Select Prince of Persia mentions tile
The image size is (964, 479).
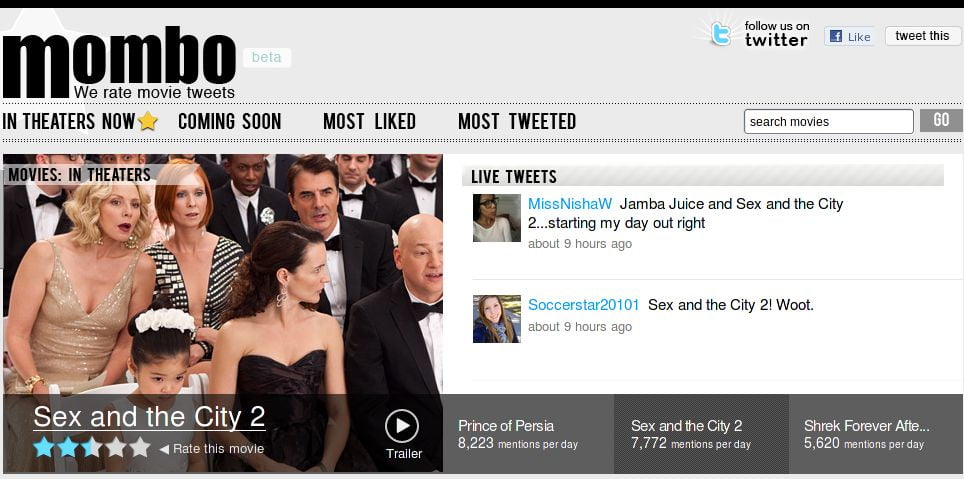[x=528, y=433]
